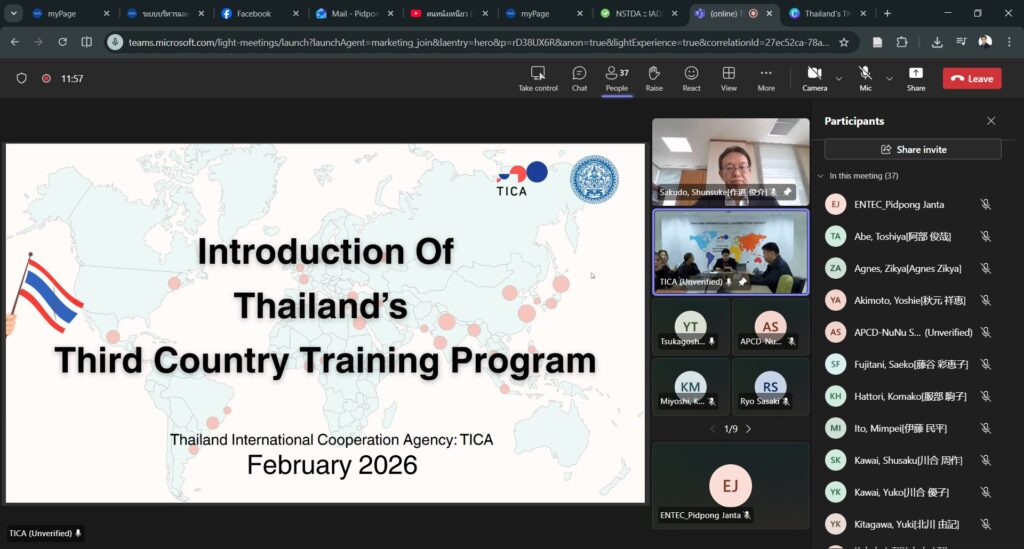Raise your hand in the meeting

654,78
